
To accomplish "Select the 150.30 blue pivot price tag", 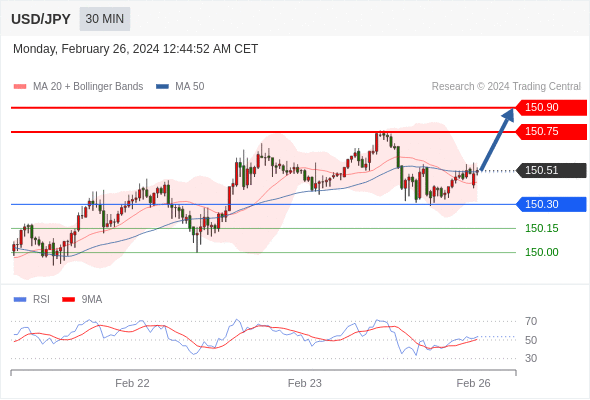I will click(551, 204).
